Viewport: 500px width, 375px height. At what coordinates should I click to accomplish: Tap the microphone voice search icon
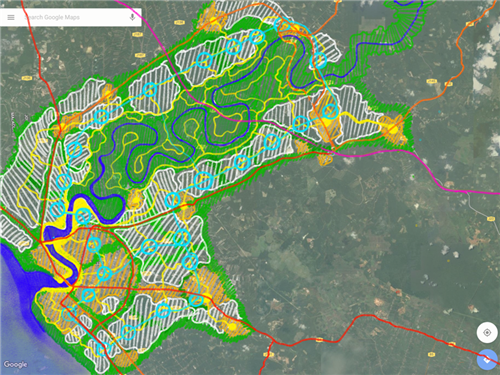click(132, 17)
